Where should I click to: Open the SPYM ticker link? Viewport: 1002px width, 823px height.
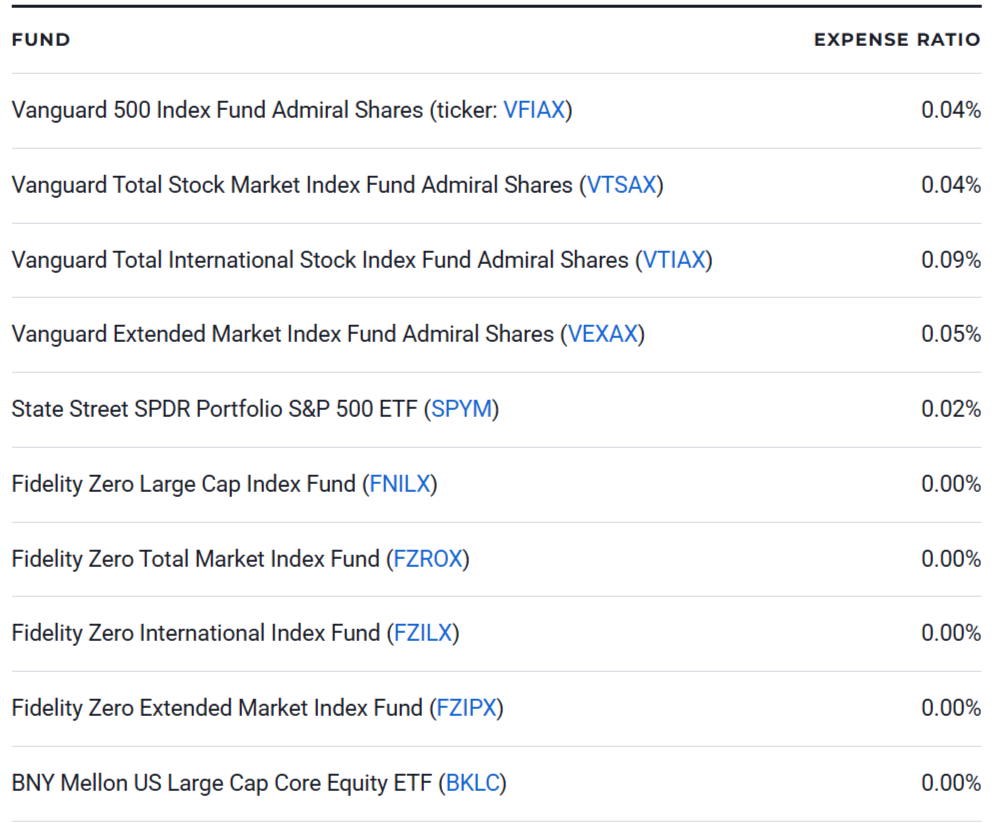coord(461,409)
